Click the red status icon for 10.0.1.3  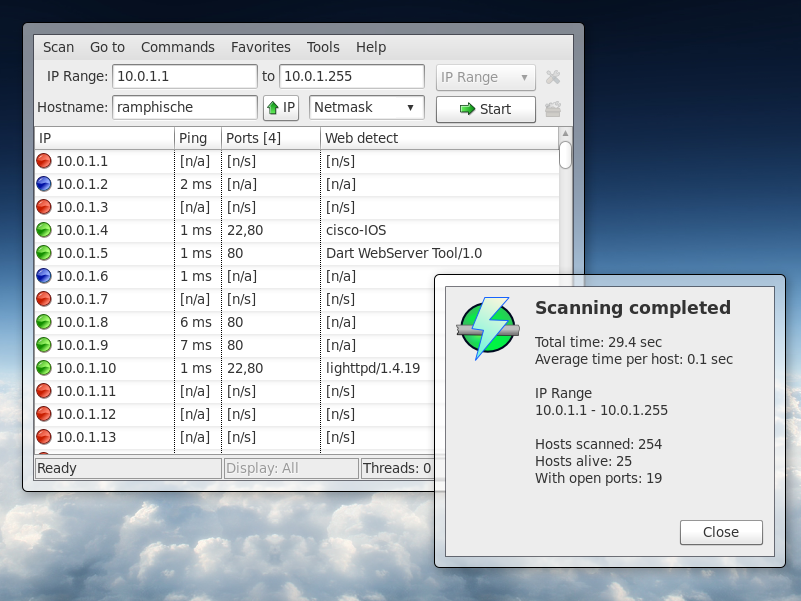click(44, 207)
